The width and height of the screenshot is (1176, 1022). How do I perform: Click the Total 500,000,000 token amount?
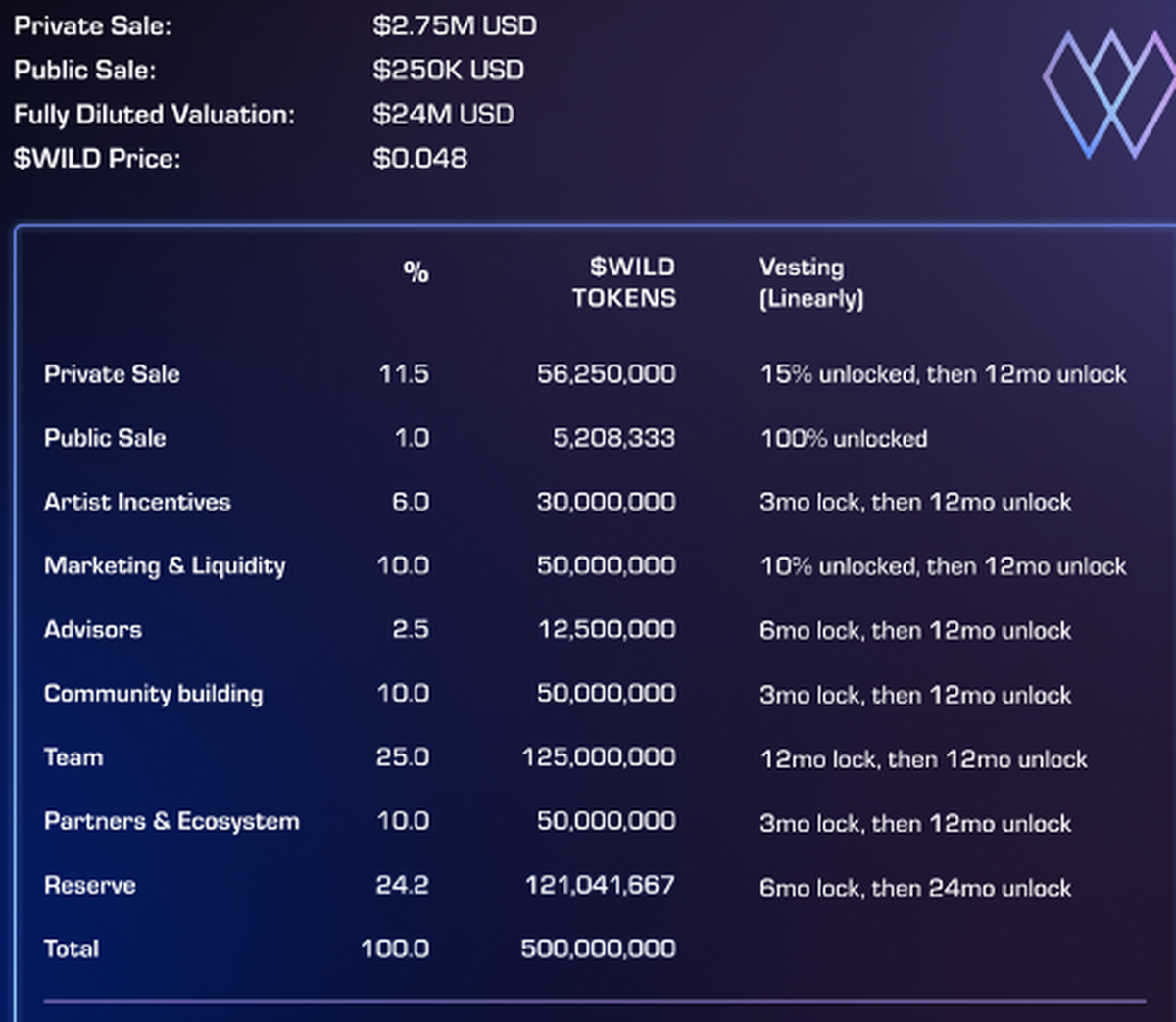598,949
